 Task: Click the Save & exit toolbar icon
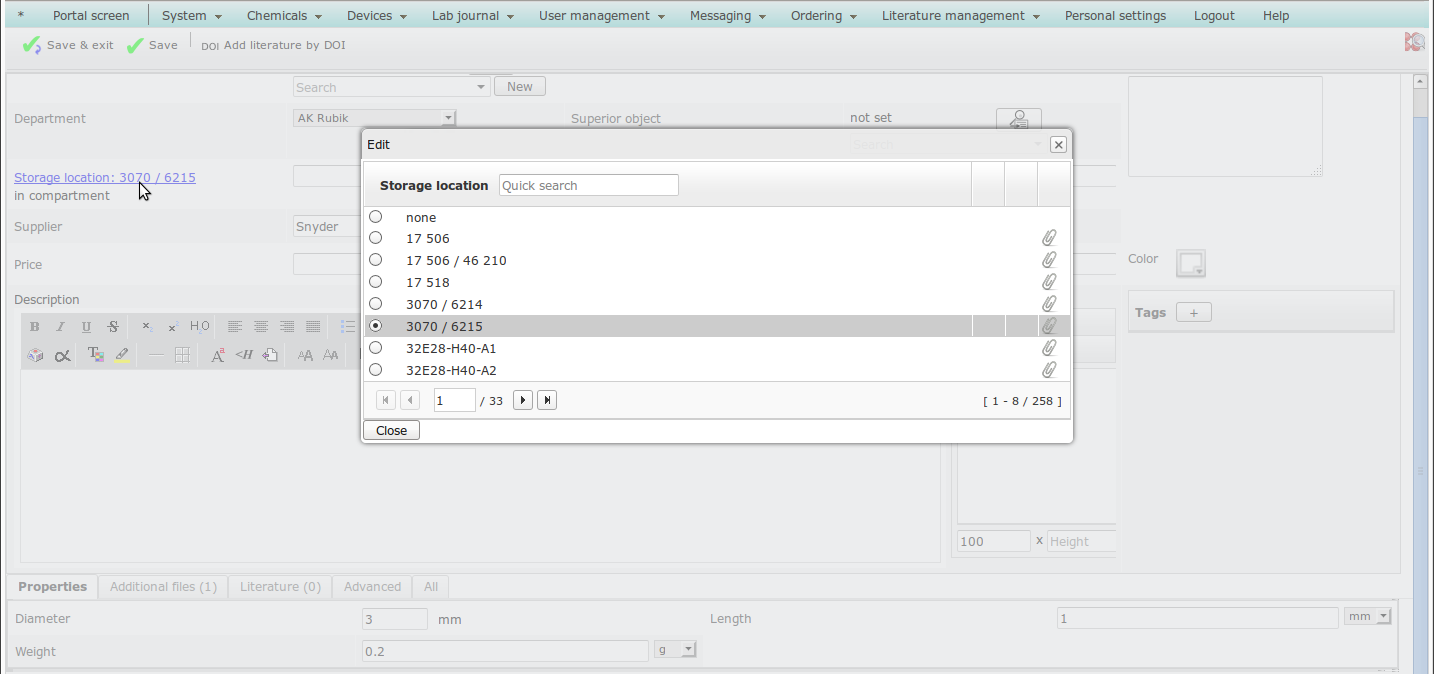(33, 45)
